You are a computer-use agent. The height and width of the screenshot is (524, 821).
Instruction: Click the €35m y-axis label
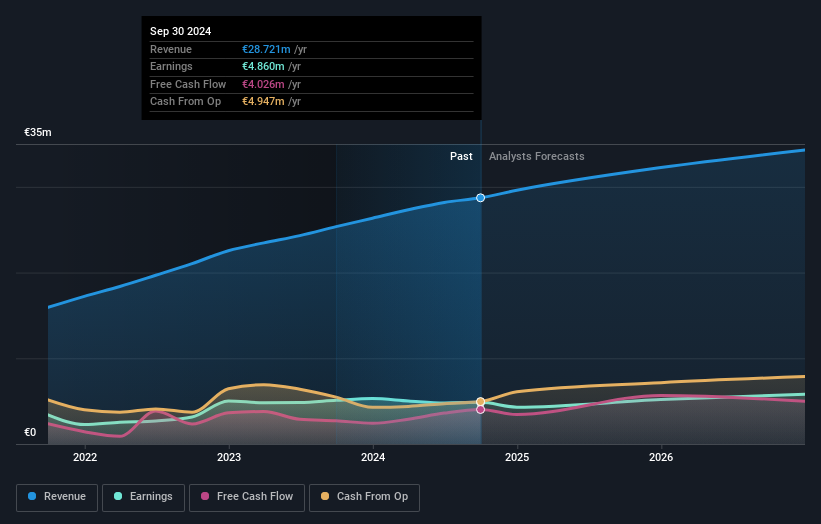pos(38,132)
